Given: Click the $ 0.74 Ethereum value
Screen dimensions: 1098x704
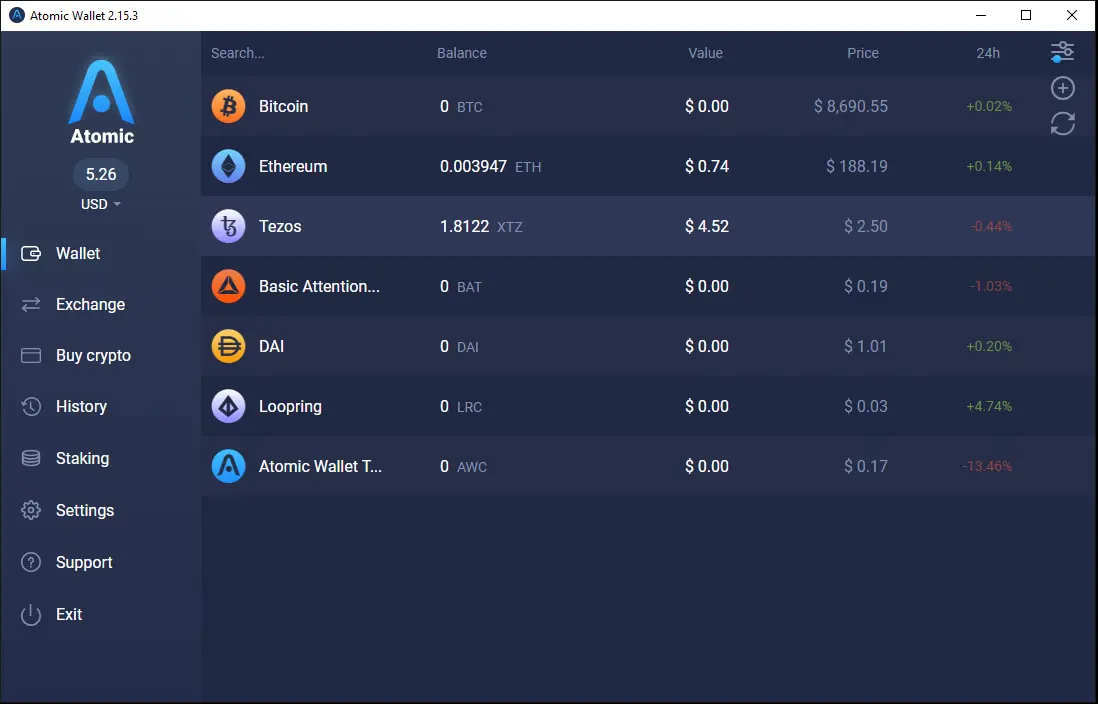Looking at the screenshot, I should click(x=707, y=167).
